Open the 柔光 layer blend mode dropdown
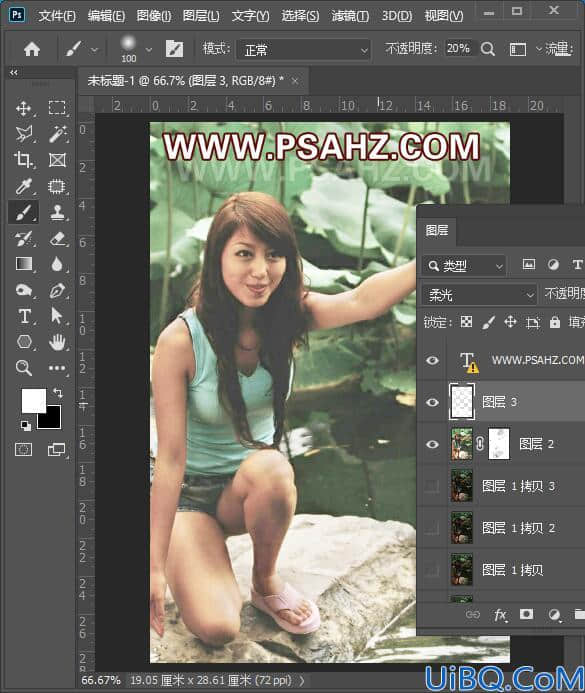Image resolution: width=585 pixels, height=693 pixels. (479, 295)
